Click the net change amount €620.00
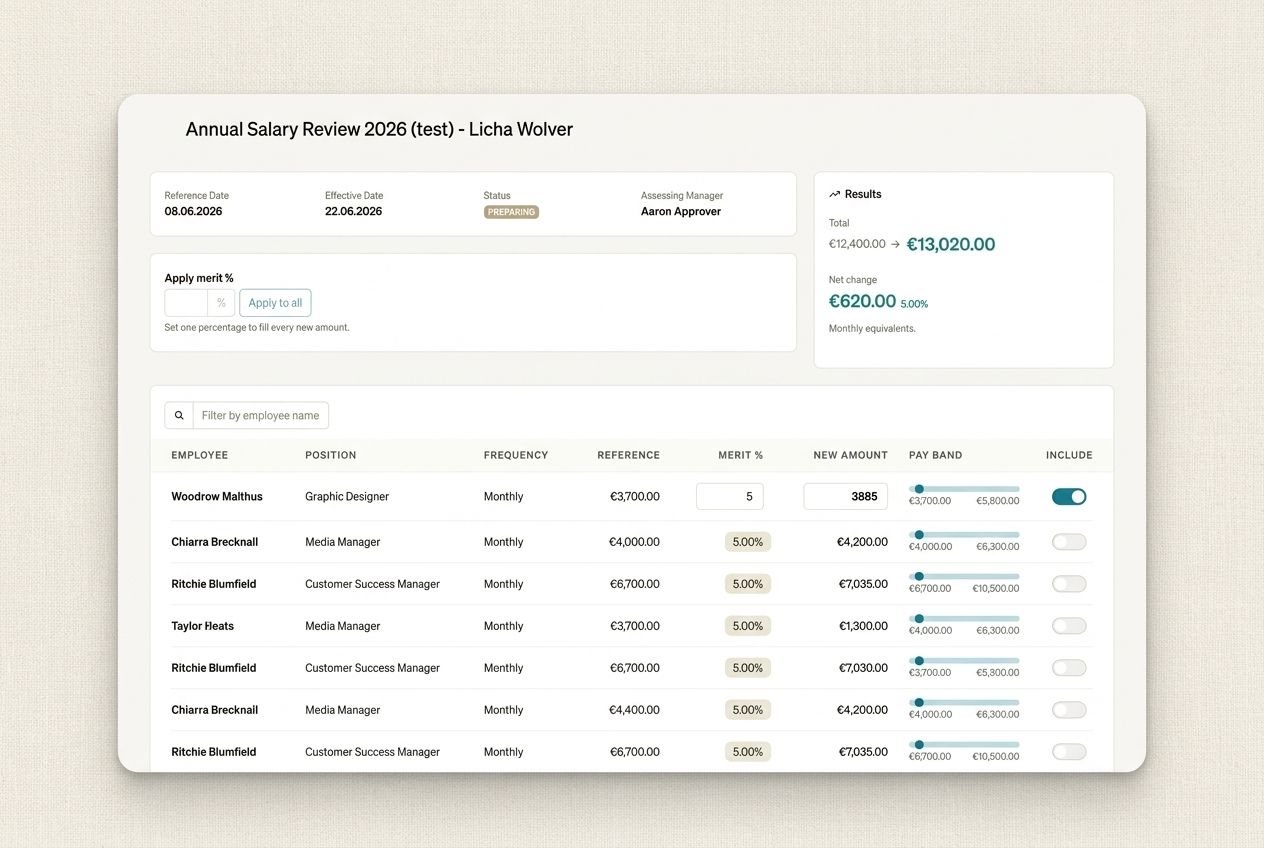 863,301
